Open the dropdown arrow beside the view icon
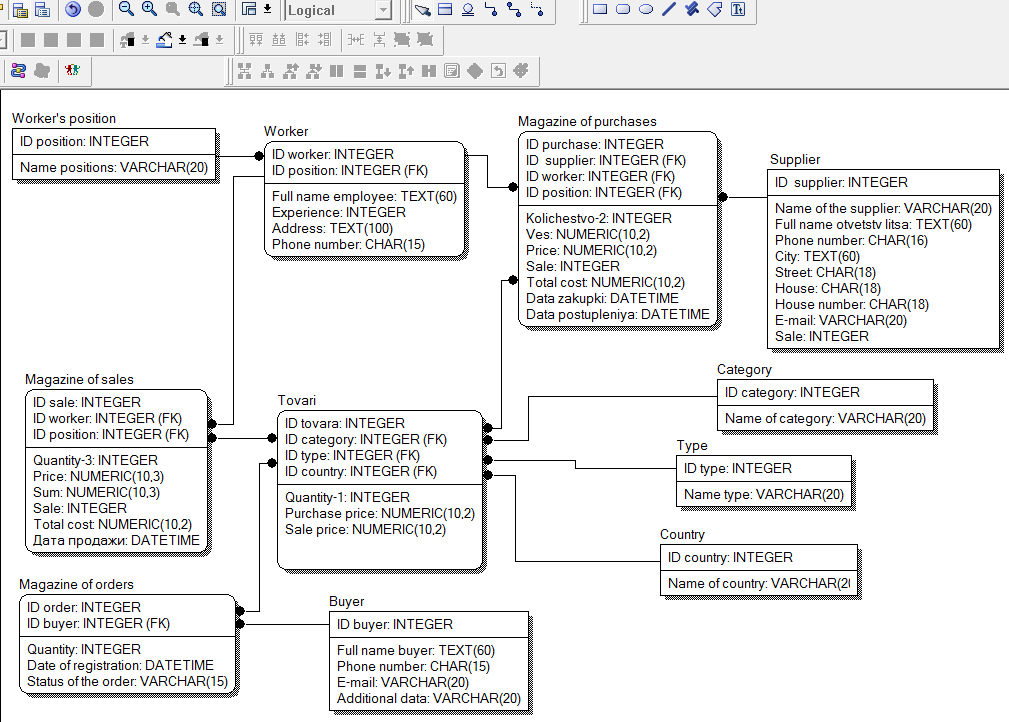Viewport: 1009px width, 722px height. tap(268, 9)
